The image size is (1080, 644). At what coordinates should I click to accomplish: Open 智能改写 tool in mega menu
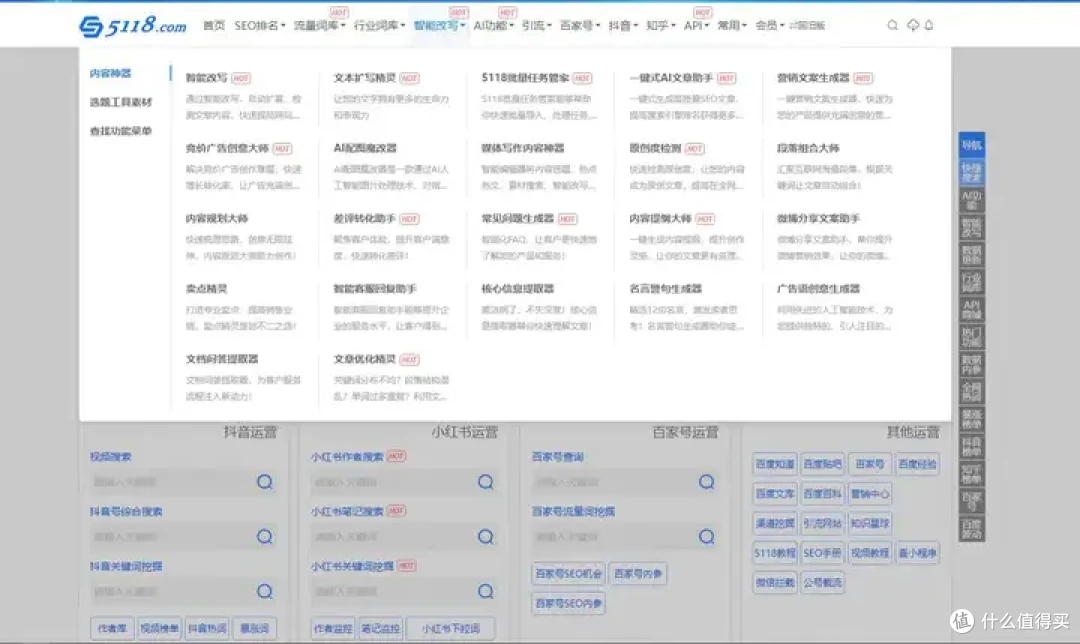tap(206, 78)
